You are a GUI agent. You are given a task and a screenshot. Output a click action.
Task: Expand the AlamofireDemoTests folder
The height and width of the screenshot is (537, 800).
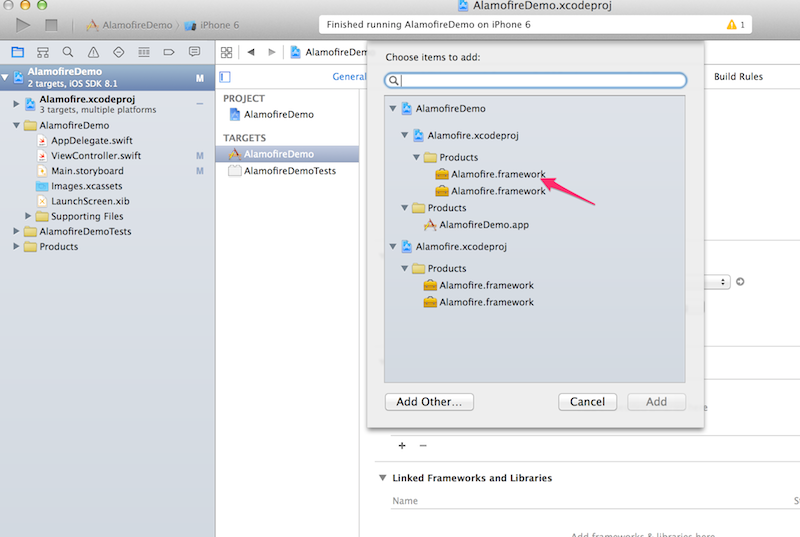click(16, 231)
